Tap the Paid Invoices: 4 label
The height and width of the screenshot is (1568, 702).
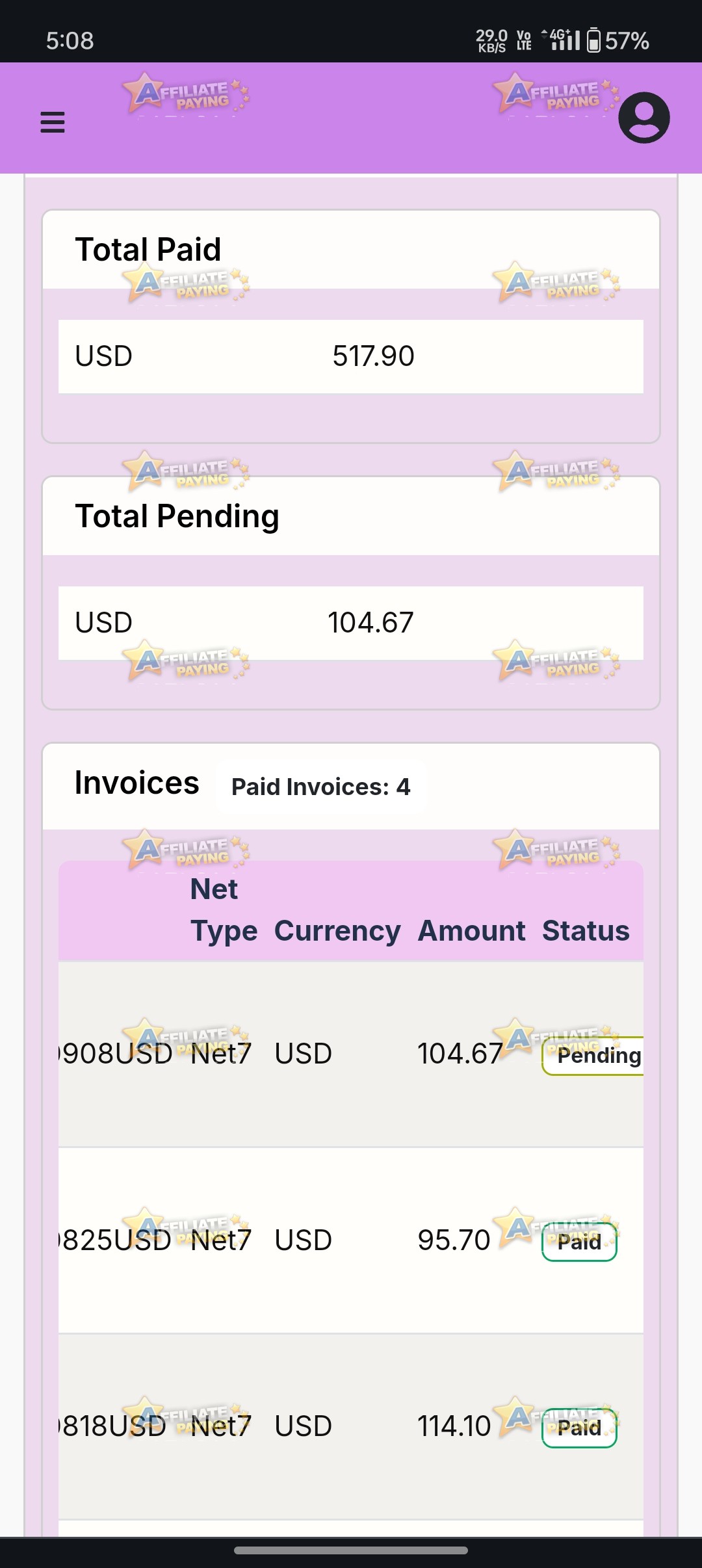pos(321,787)
